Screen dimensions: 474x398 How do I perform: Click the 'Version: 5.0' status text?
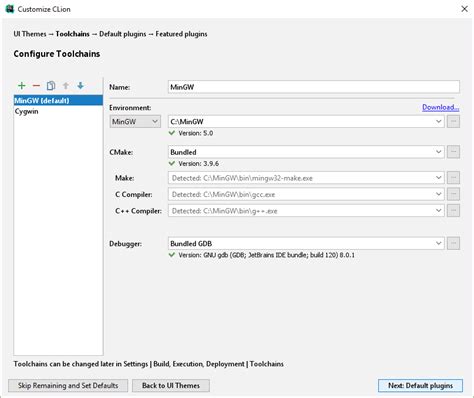pos(196,133)
